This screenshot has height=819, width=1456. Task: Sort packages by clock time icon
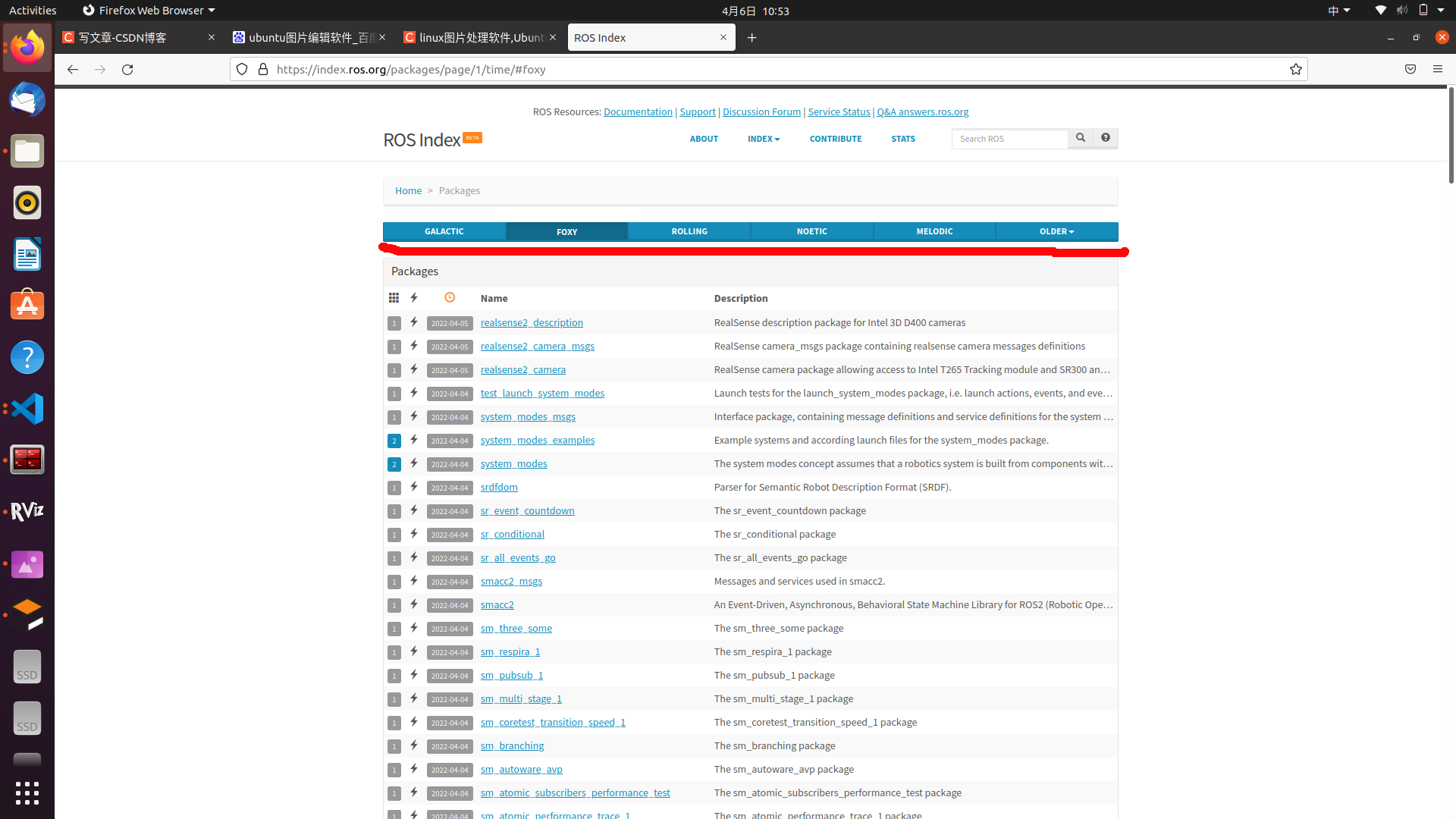450,298
